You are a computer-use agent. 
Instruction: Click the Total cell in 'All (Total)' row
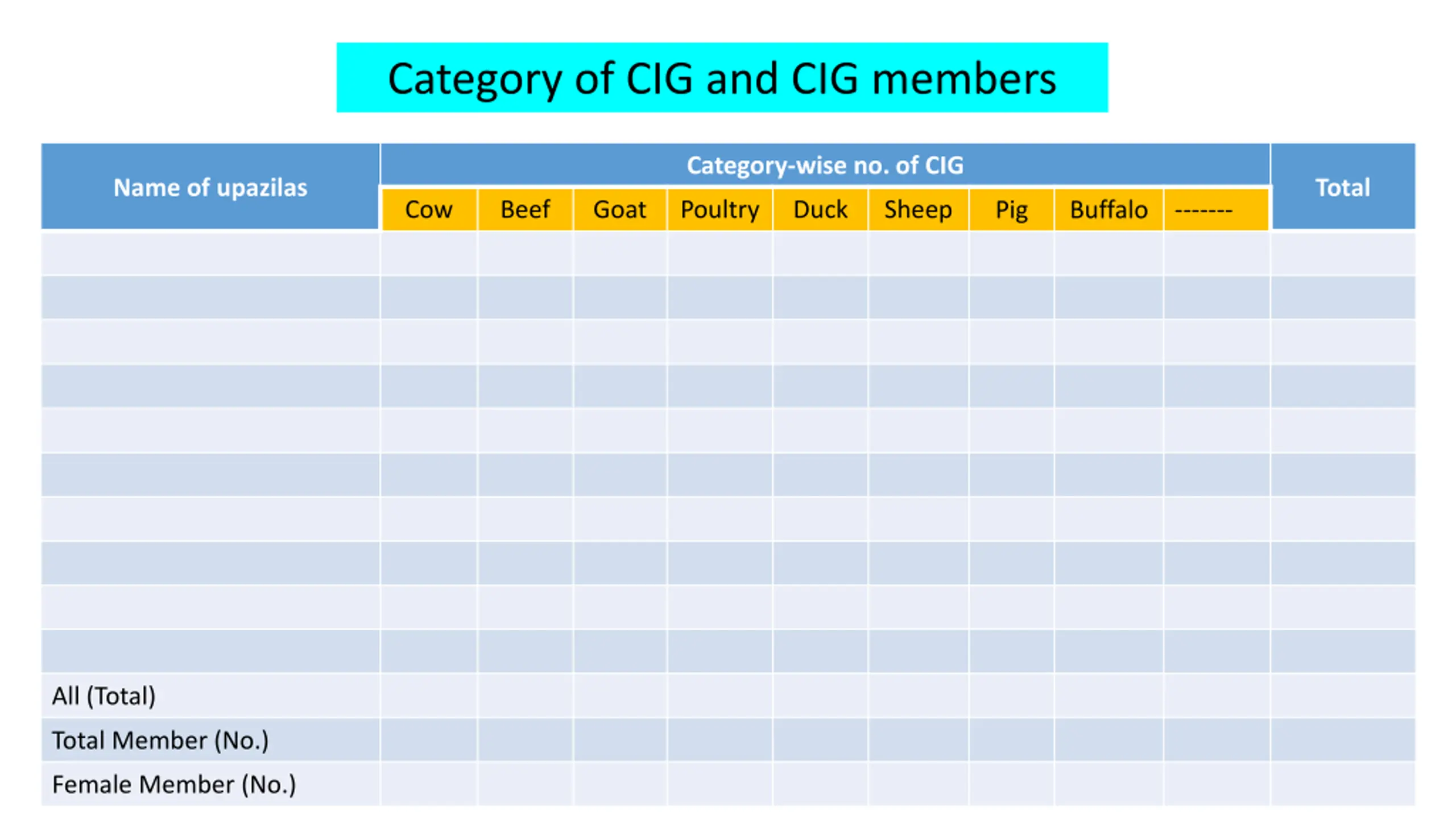[1343, 696]
